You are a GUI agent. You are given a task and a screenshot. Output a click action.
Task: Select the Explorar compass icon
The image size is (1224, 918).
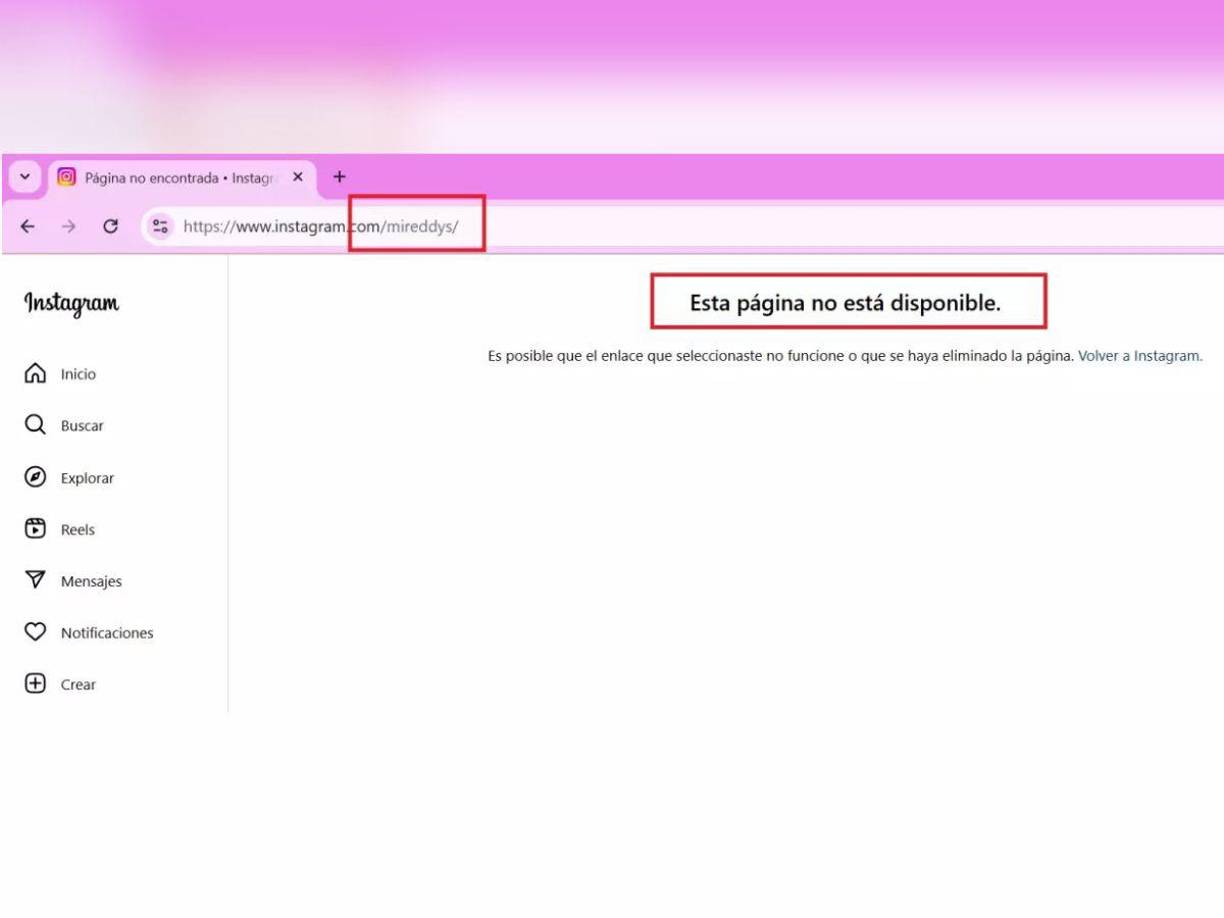(x=35, y=477)
